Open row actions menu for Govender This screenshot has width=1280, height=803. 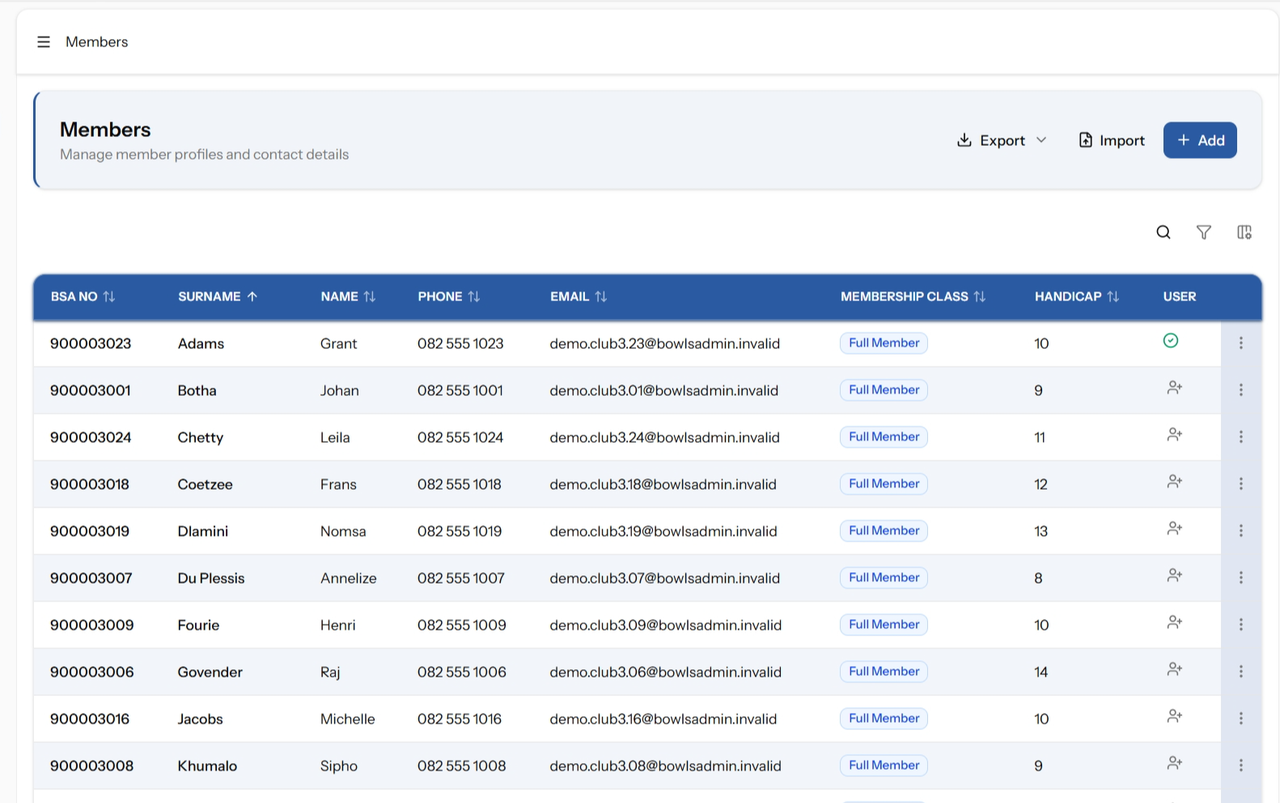pos(1241,672)
